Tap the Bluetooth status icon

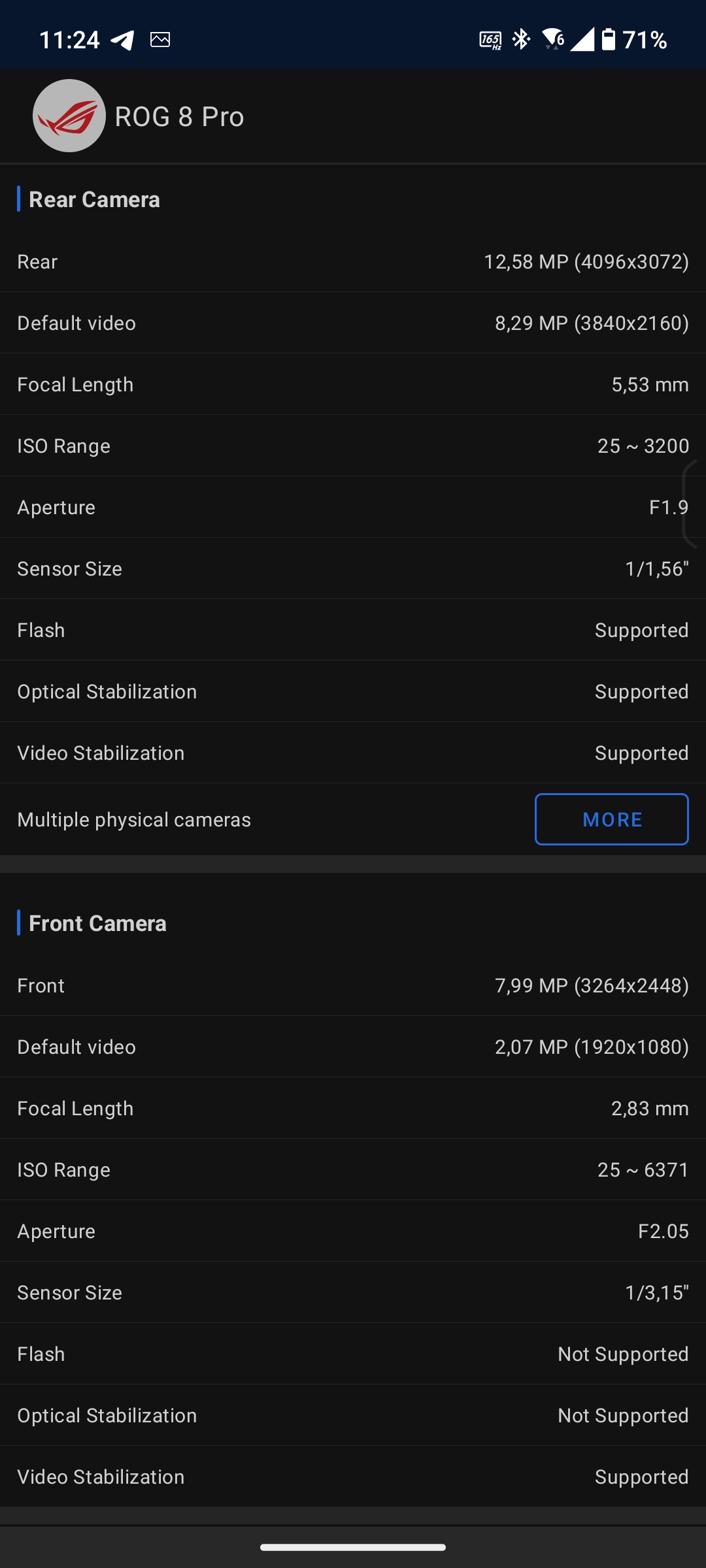[521, 40]
